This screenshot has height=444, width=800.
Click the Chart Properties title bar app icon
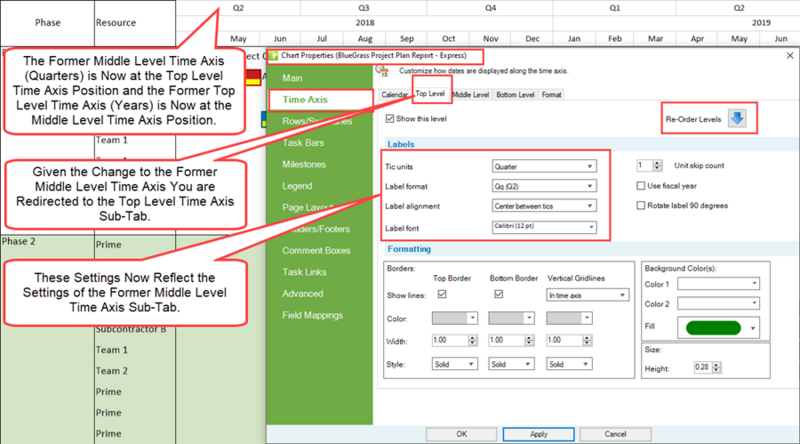[273, 56]
